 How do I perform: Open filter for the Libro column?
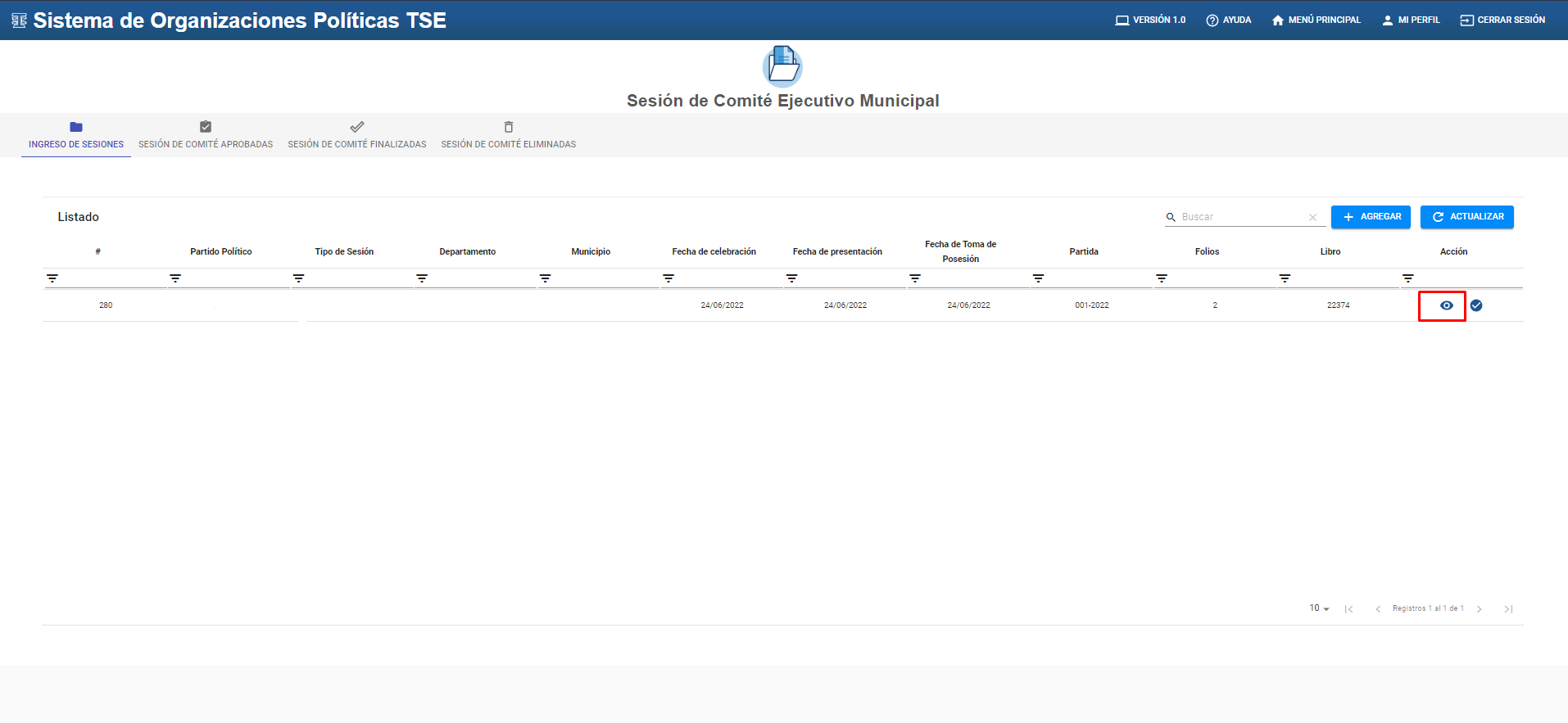1285,278
